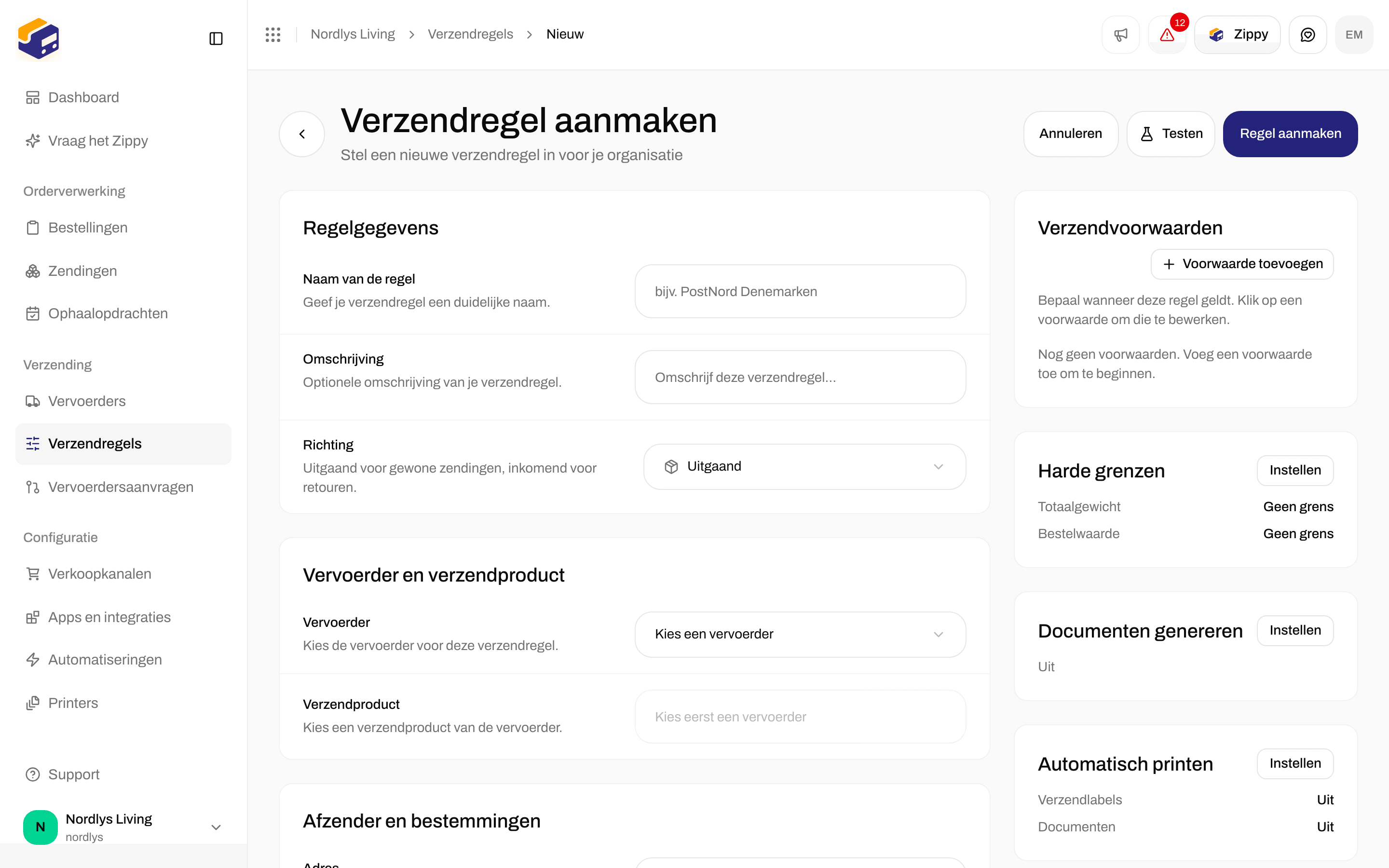1389x868 pixels.
Task: Click the Support question mark icon
Action: 33,774
